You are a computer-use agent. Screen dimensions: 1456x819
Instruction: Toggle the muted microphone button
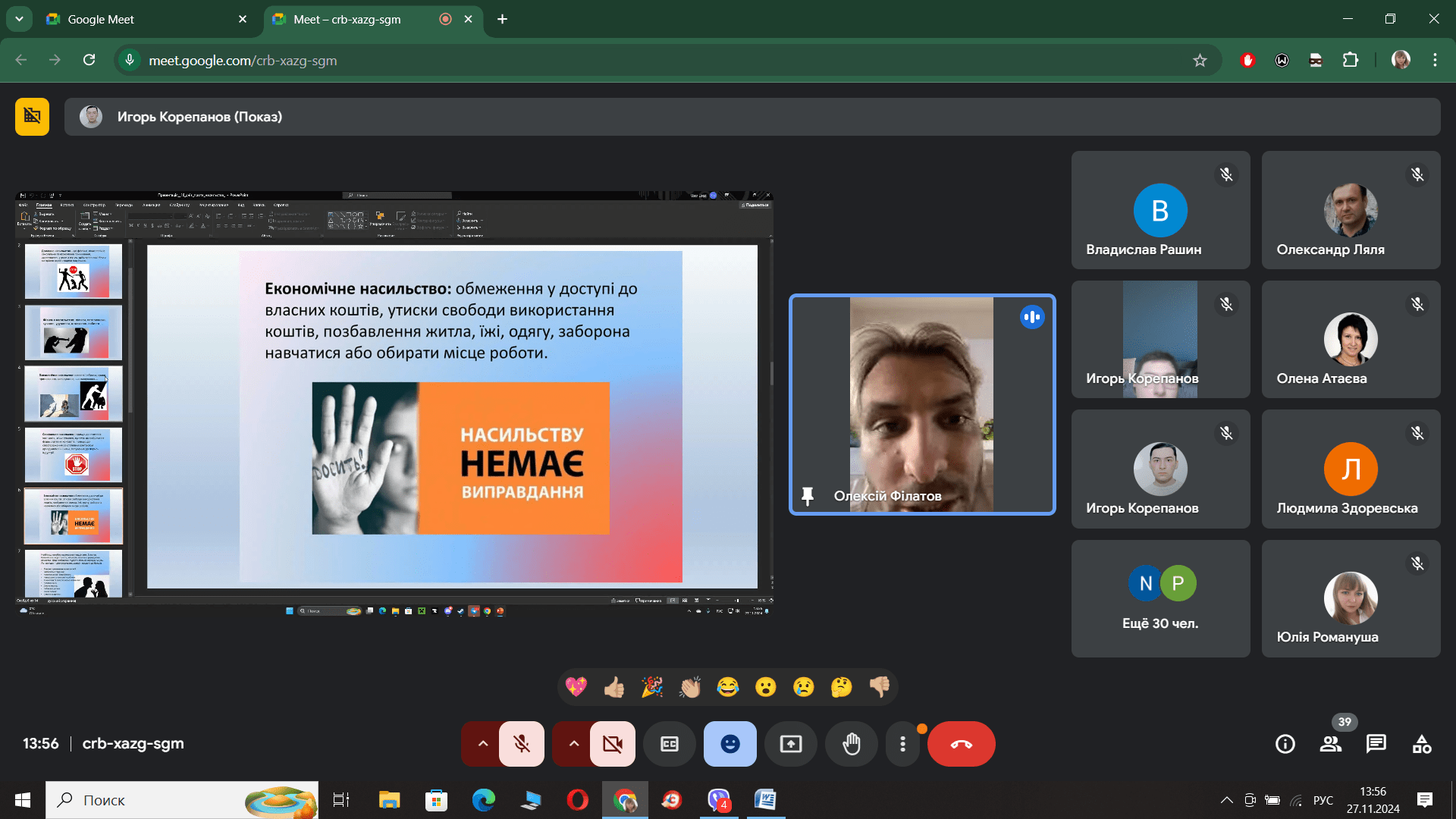pyautogui.click(x=522, y=744)
